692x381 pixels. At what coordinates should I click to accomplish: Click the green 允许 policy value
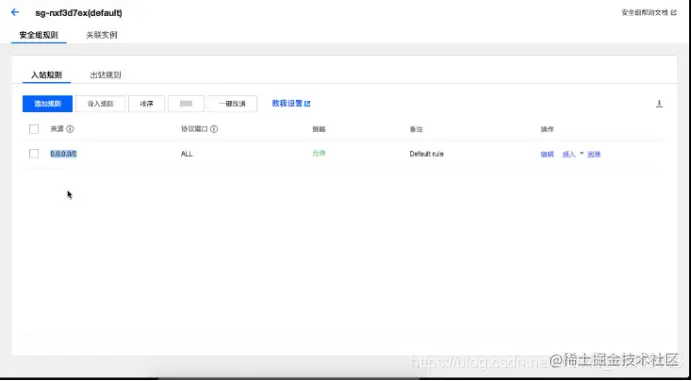319,153
